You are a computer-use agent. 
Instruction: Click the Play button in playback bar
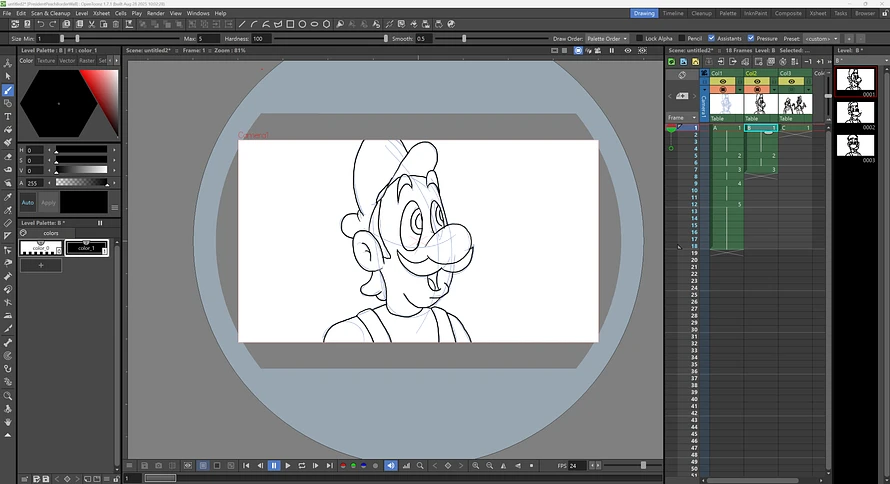coord(288,466)
